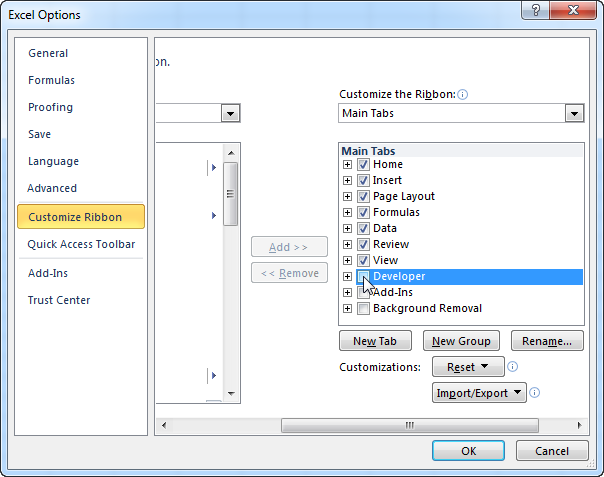This screenshot has height=477, width=604.
Task: Open the Add-Ins options category
Action: (48, 273)
